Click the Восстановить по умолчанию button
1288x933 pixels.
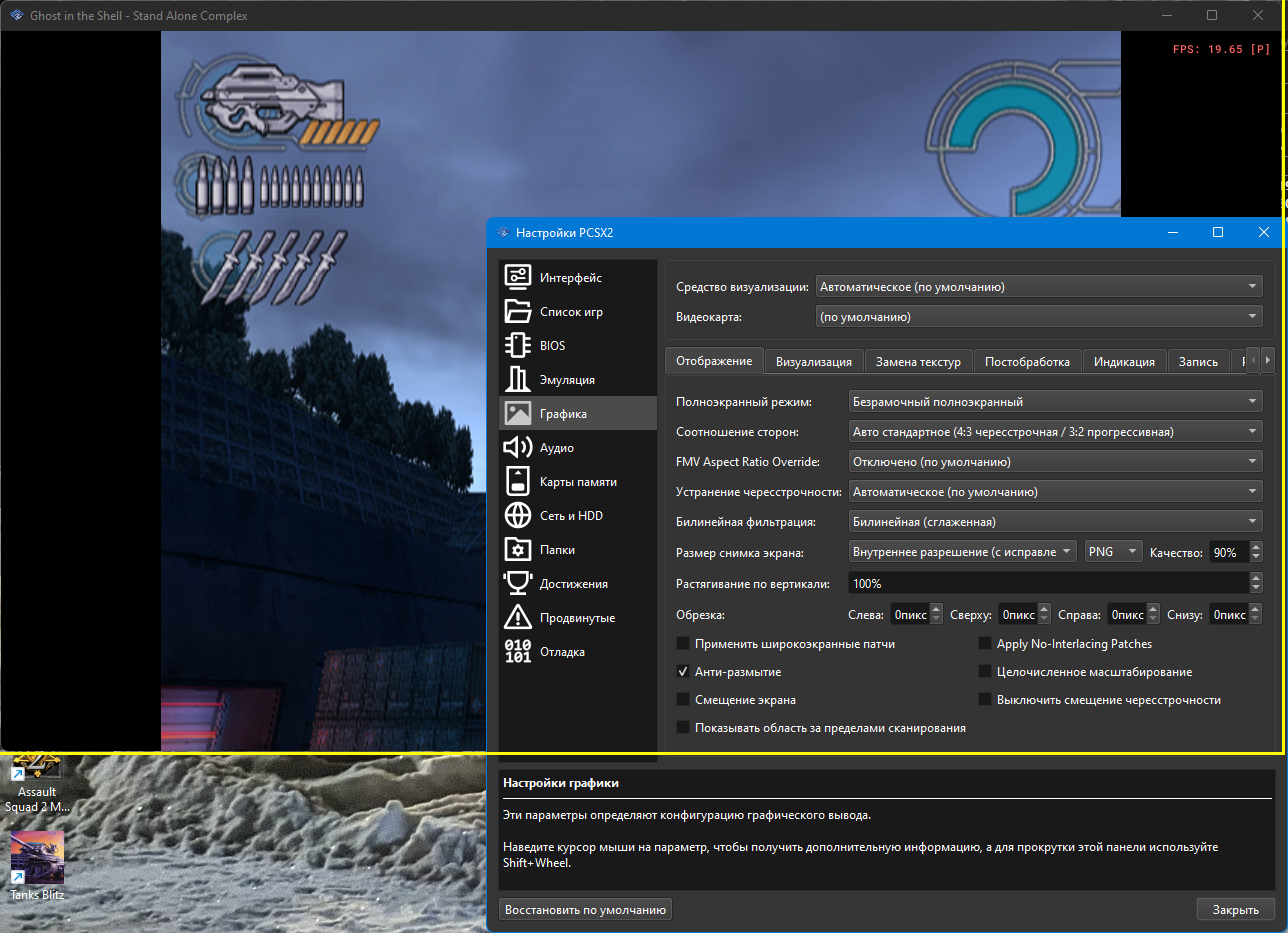pyautogui.click(x=586, y=910)
